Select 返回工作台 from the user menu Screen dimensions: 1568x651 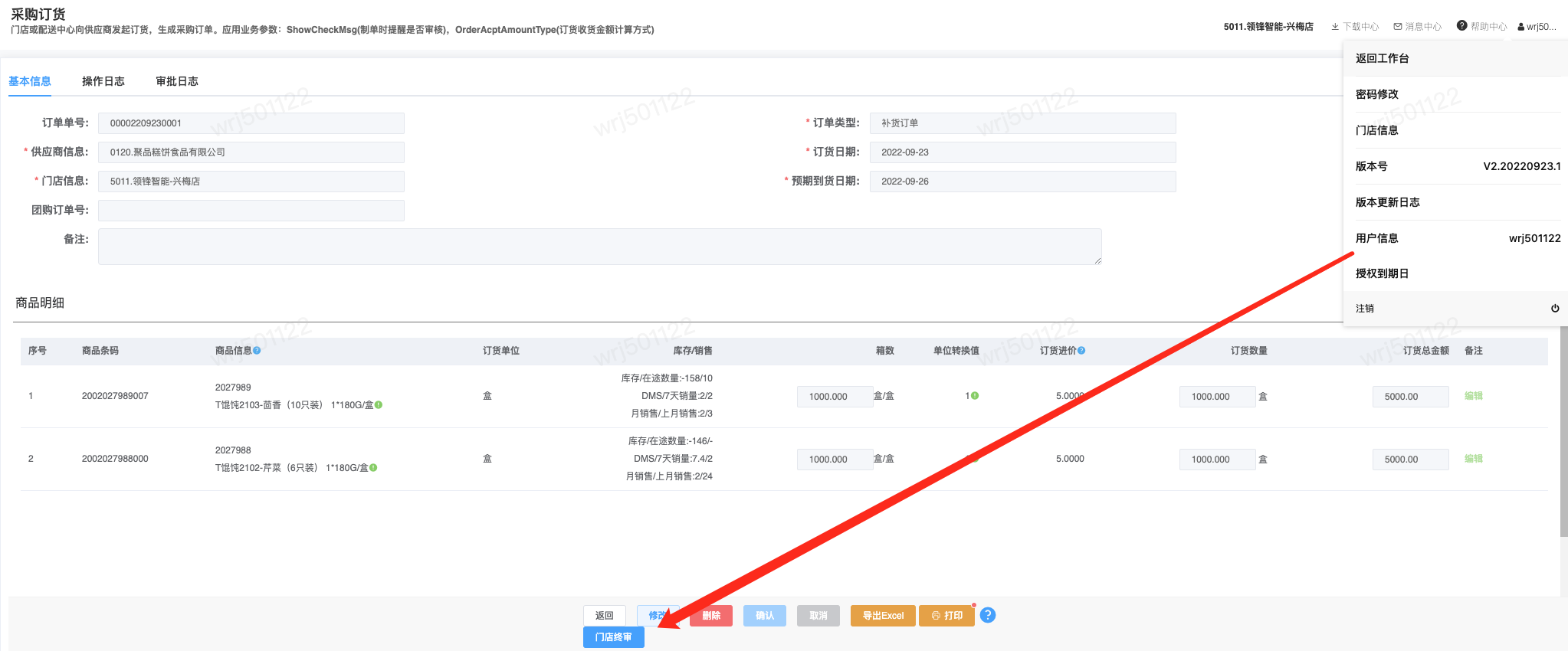pyautogui.click(x=1455, y=58)
